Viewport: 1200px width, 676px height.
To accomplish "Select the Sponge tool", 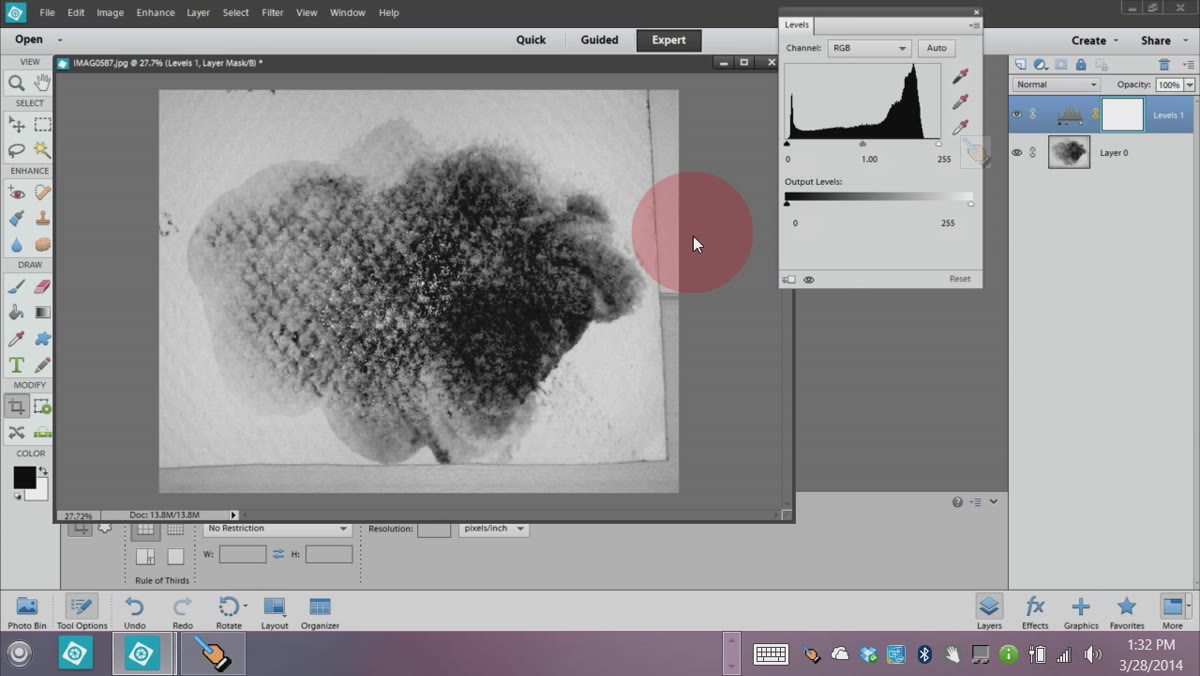I will point(42,244).
